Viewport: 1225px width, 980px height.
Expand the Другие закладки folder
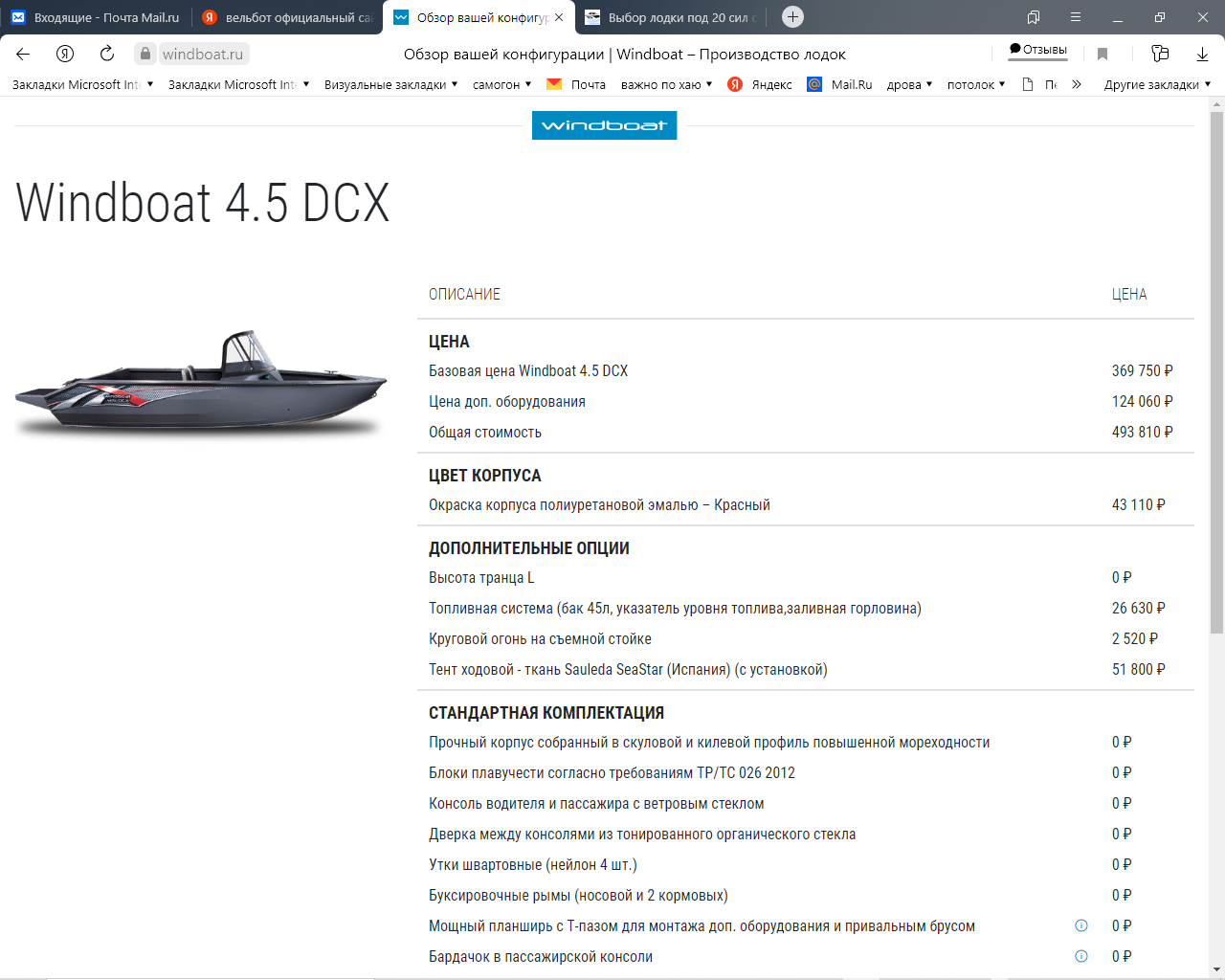pyautogui.click(x=1157, y=84)
